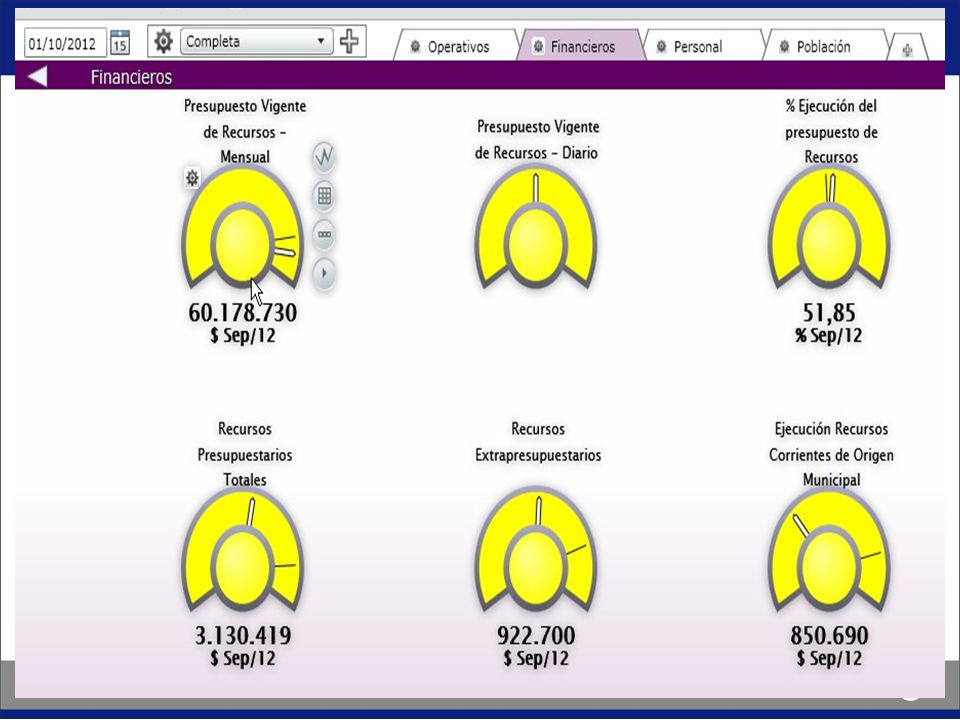This screenshot has width=960, height=720.
Task: Open the small gear on Presupuesto Mensual gauge
Action: click(192, 178)
